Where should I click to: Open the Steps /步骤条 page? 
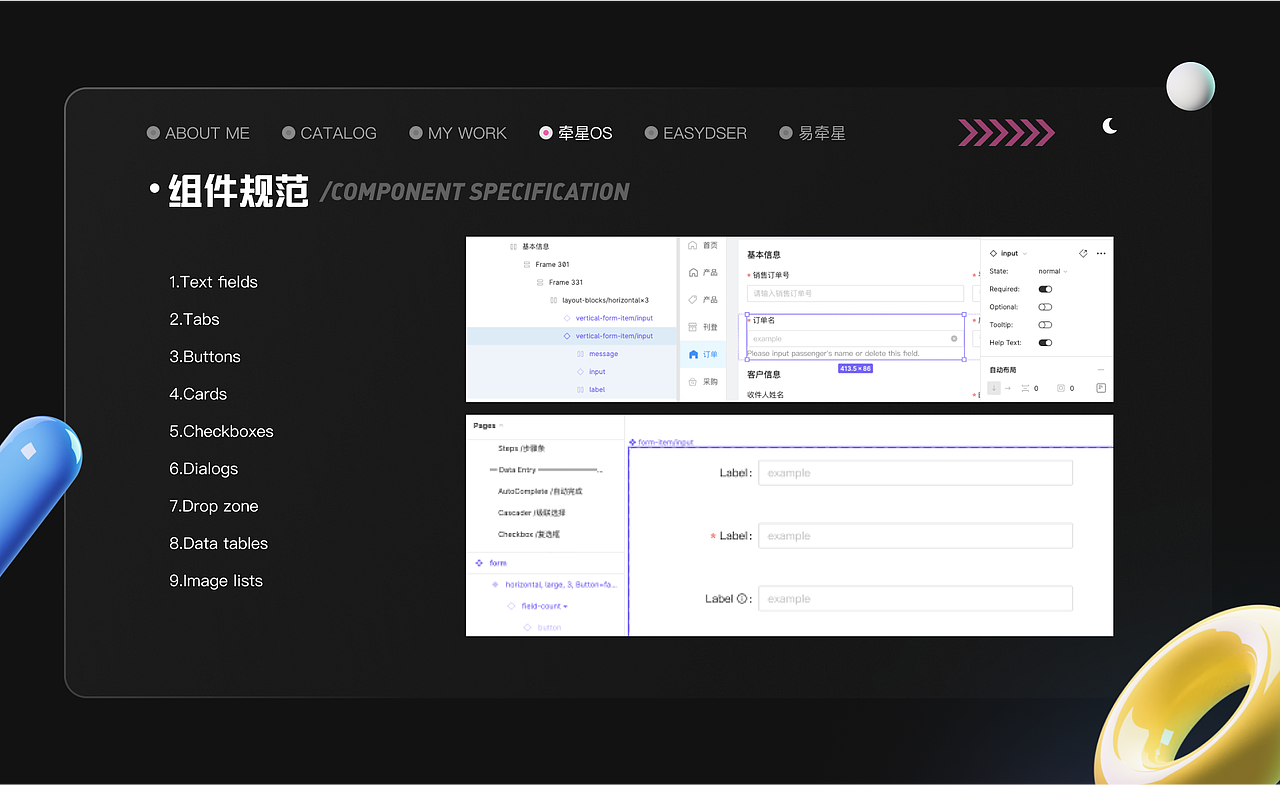pyautogui.click(x=522, y=448)
